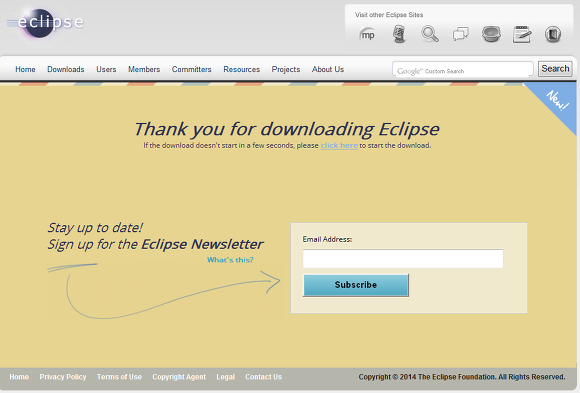
Task: Open the 'What's this?' link
Action: (x=230, y=260)
